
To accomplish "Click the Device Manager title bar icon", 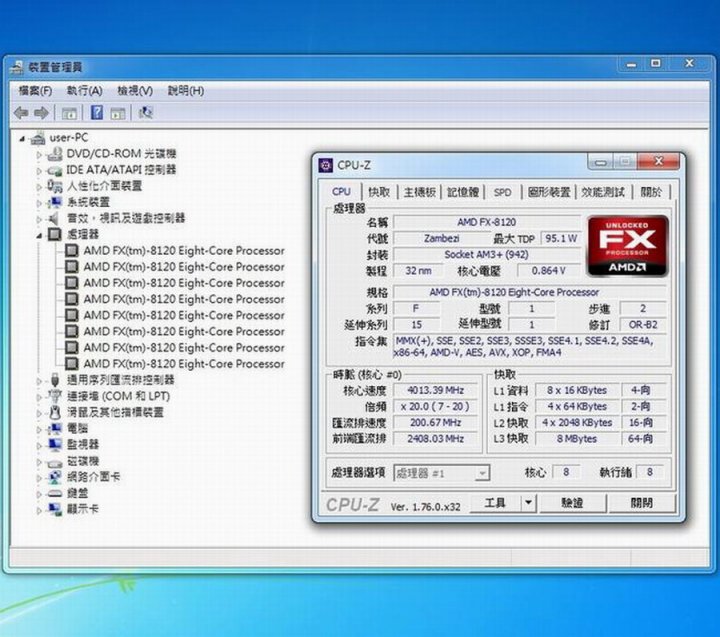I will 17,67.
